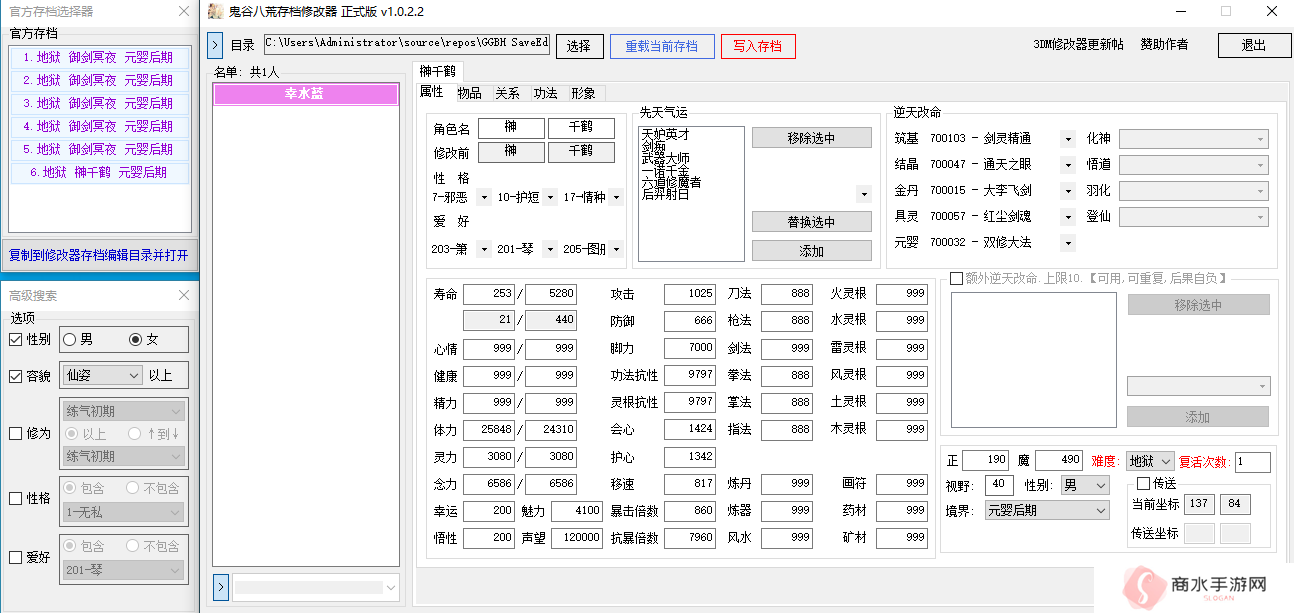Click the directory path input field
The width and height of the screenshot is (1294, 613).
pos(407,44)
